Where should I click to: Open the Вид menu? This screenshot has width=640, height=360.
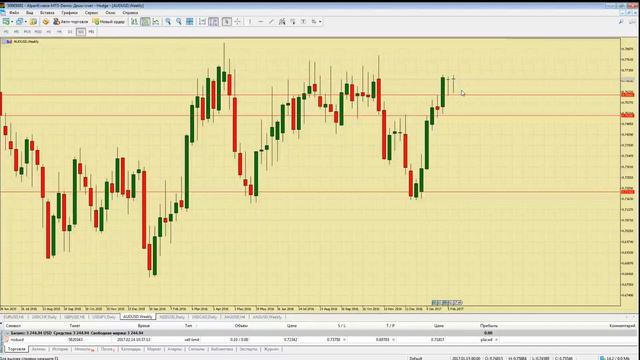tap(29, 13)
